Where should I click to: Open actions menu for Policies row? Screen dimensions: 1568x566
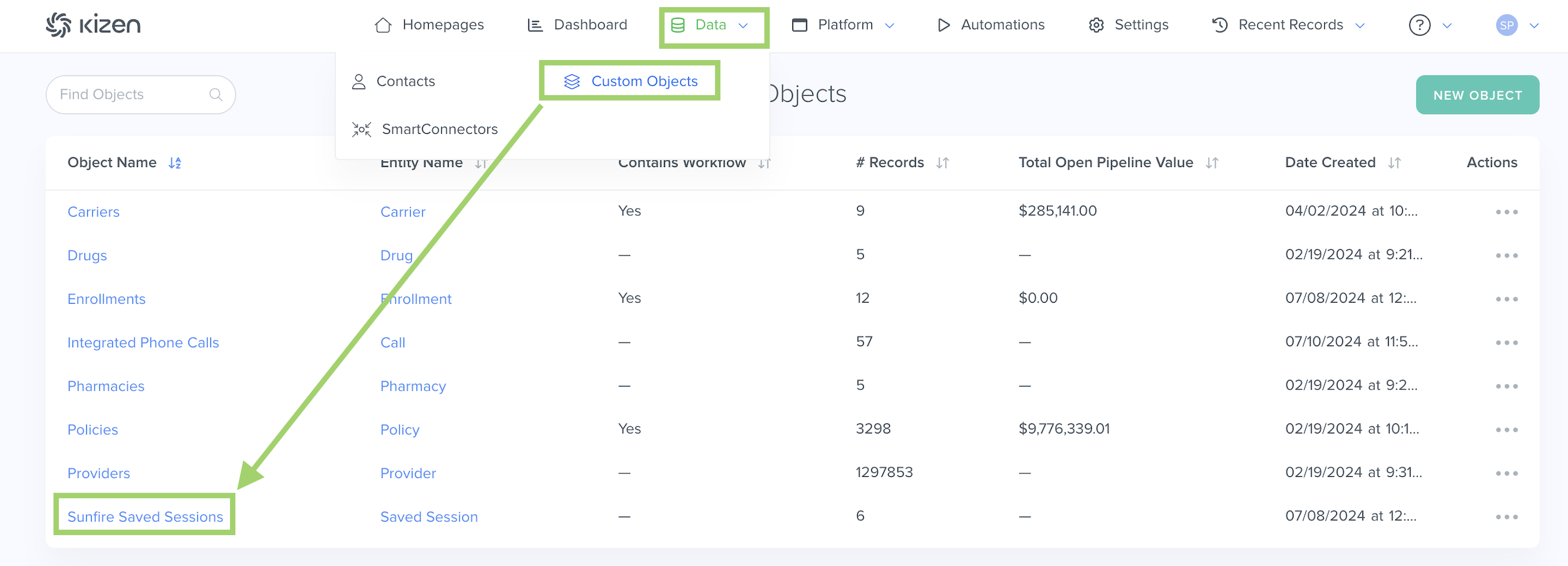1507,430
